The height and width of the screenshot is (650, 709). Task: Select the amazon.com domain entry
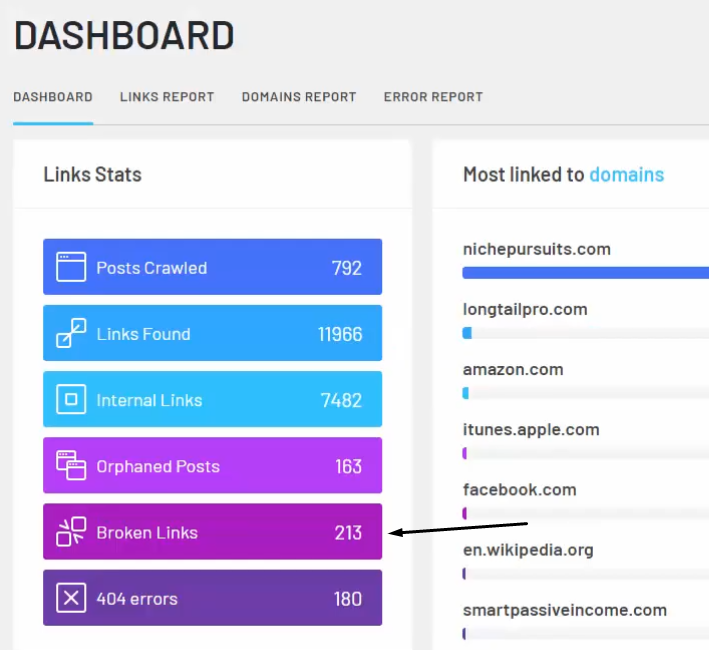click(513, 370)
